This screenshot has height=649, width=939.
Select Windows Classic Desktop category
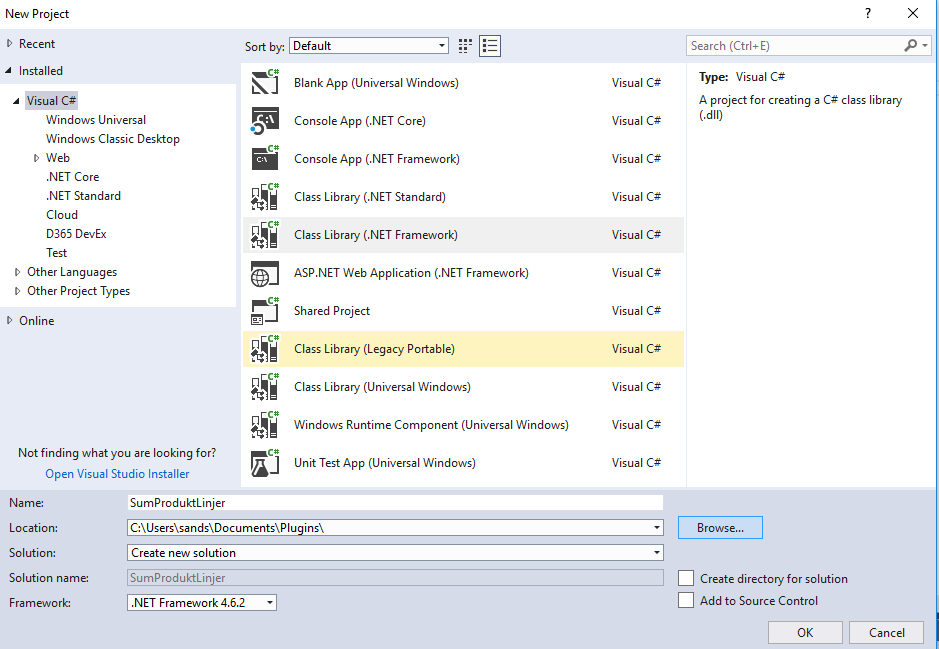(113, 139)
